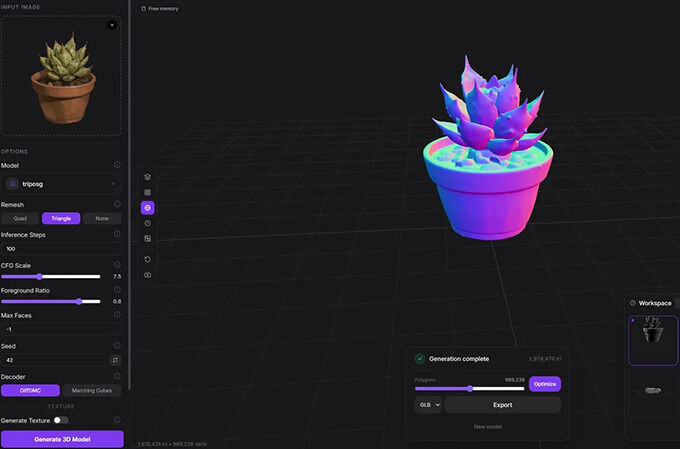The width and height of the screenshot is (680, 449).
Task: Click the top layers icon in viewport toolbar
Action: [x=148, y=176]
